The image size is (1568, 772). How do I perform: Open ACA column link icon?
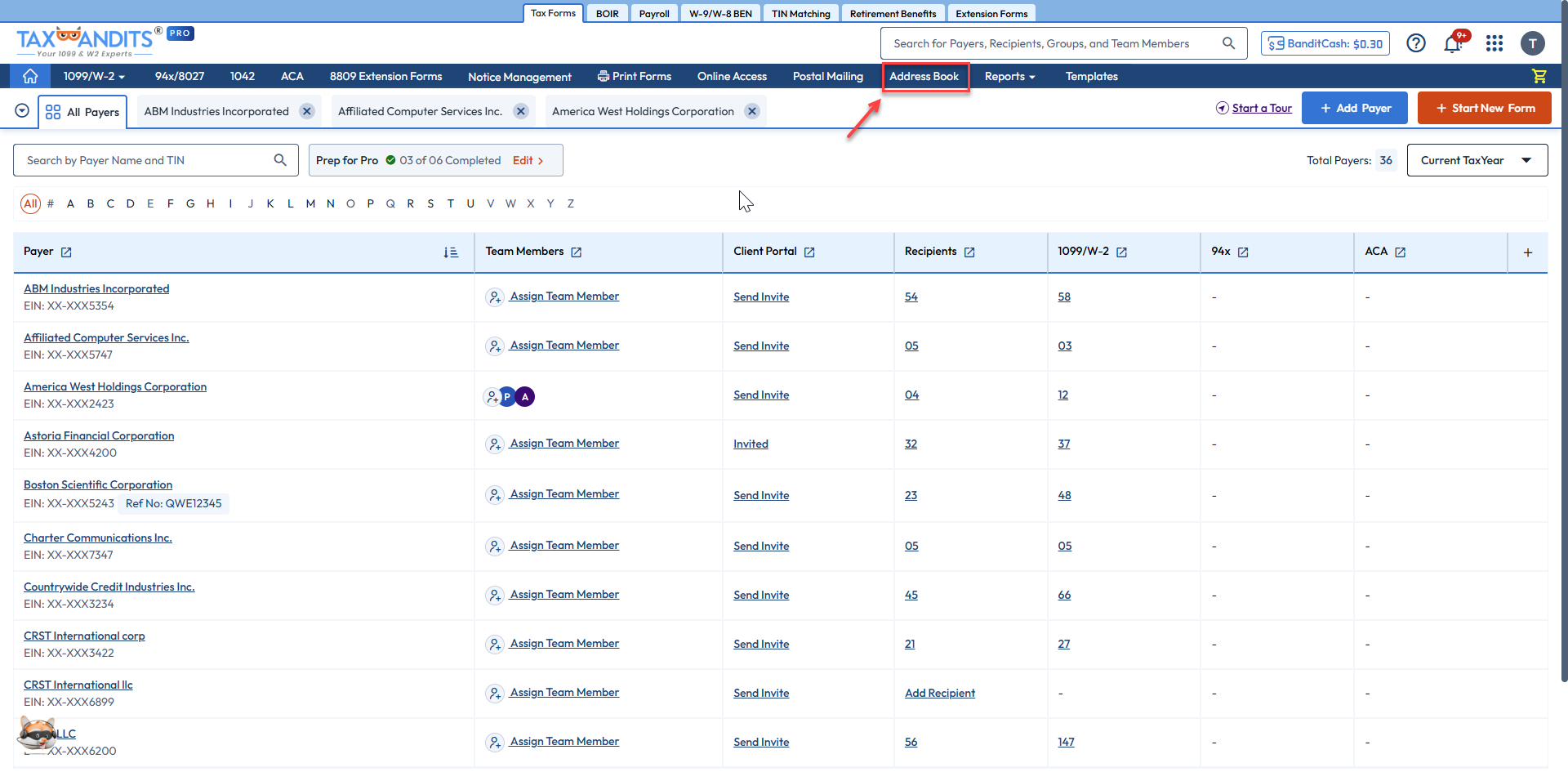pos(1401,252)
